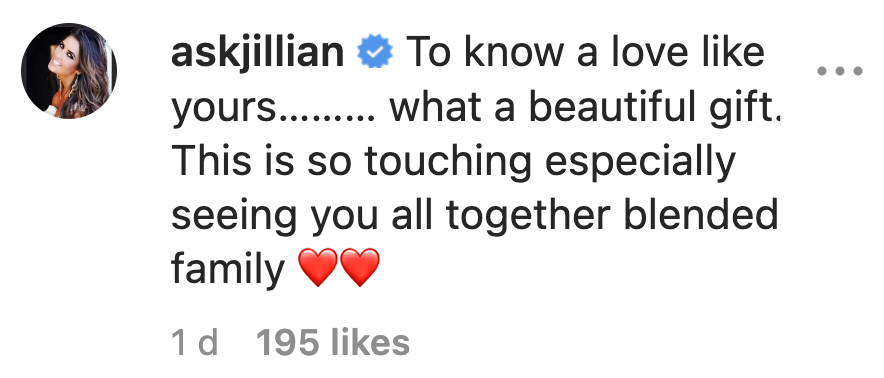Image resolution: width=884 pixels, height=378 pixels.
Task: Click the second red heart emoji
Action: (x=360, y=267)
